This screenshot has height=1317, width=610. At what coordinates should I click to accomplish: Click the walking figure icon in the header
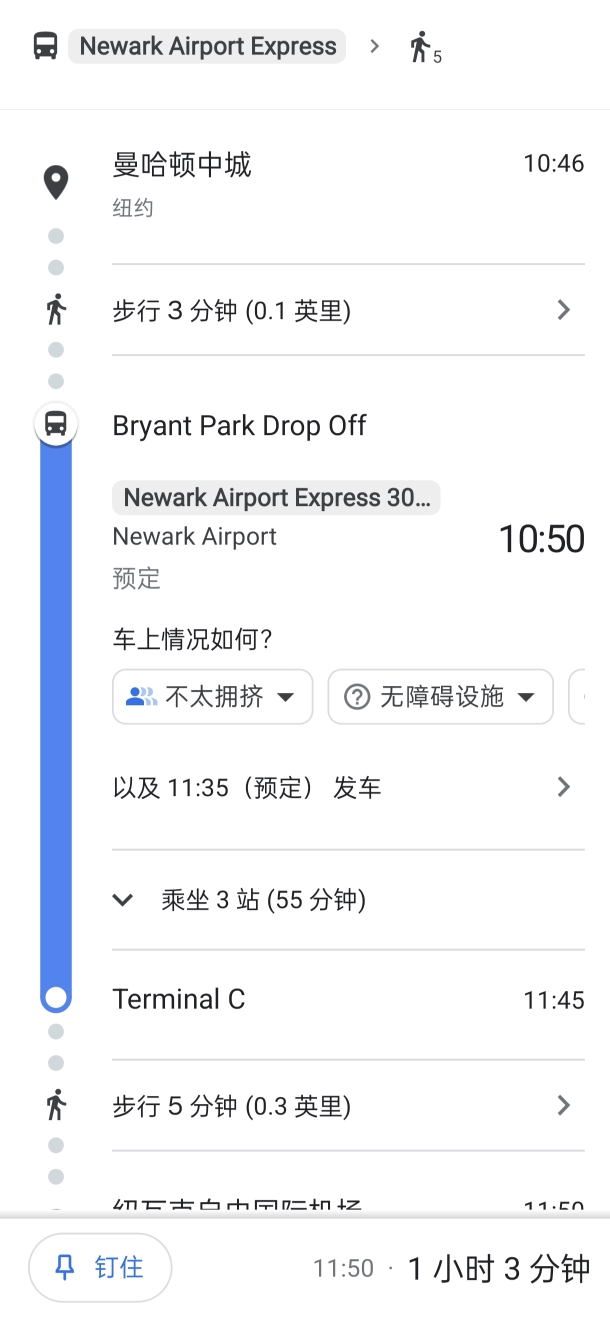point(420,46)
